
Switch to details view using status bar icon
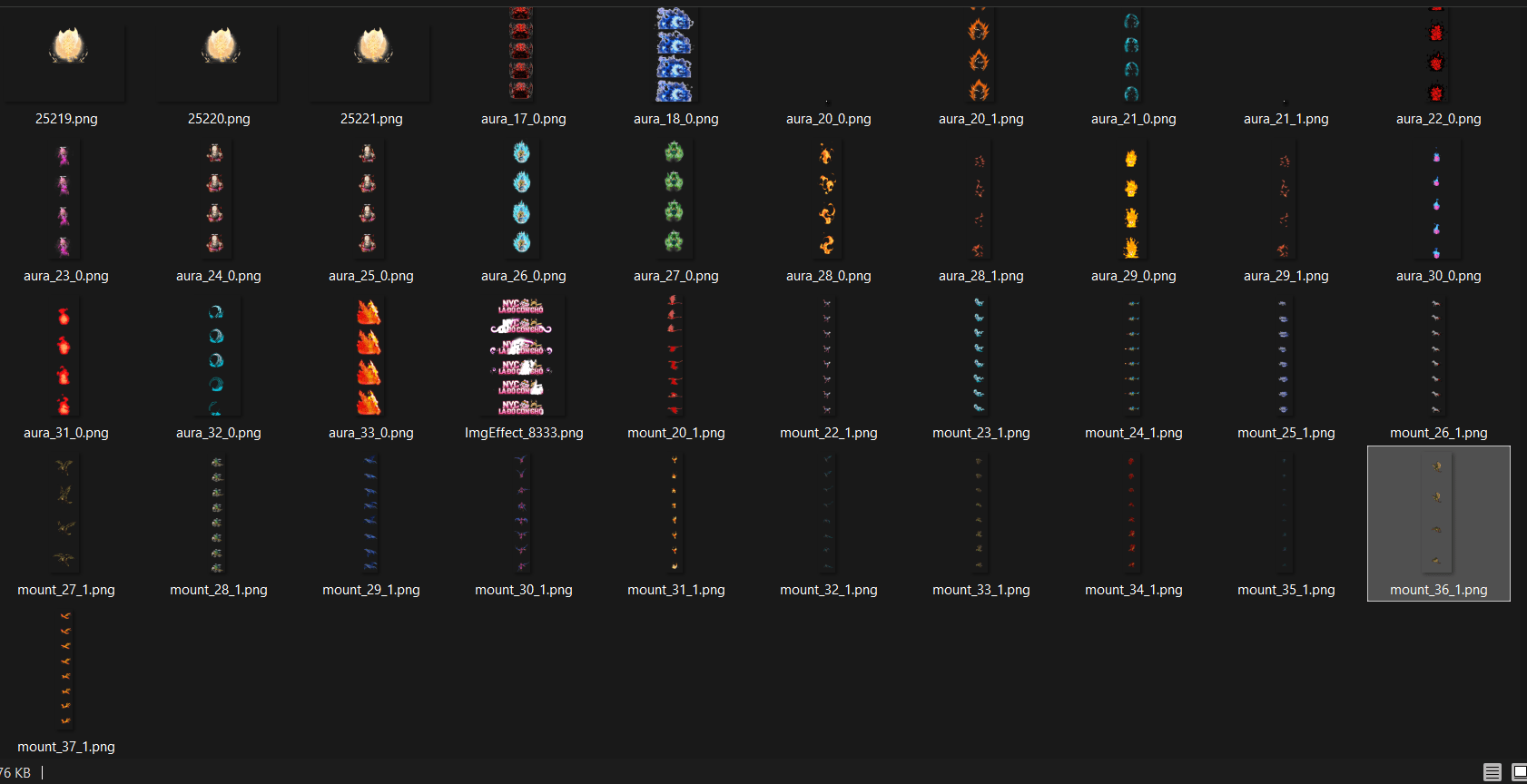click(x=1493, y=772)
